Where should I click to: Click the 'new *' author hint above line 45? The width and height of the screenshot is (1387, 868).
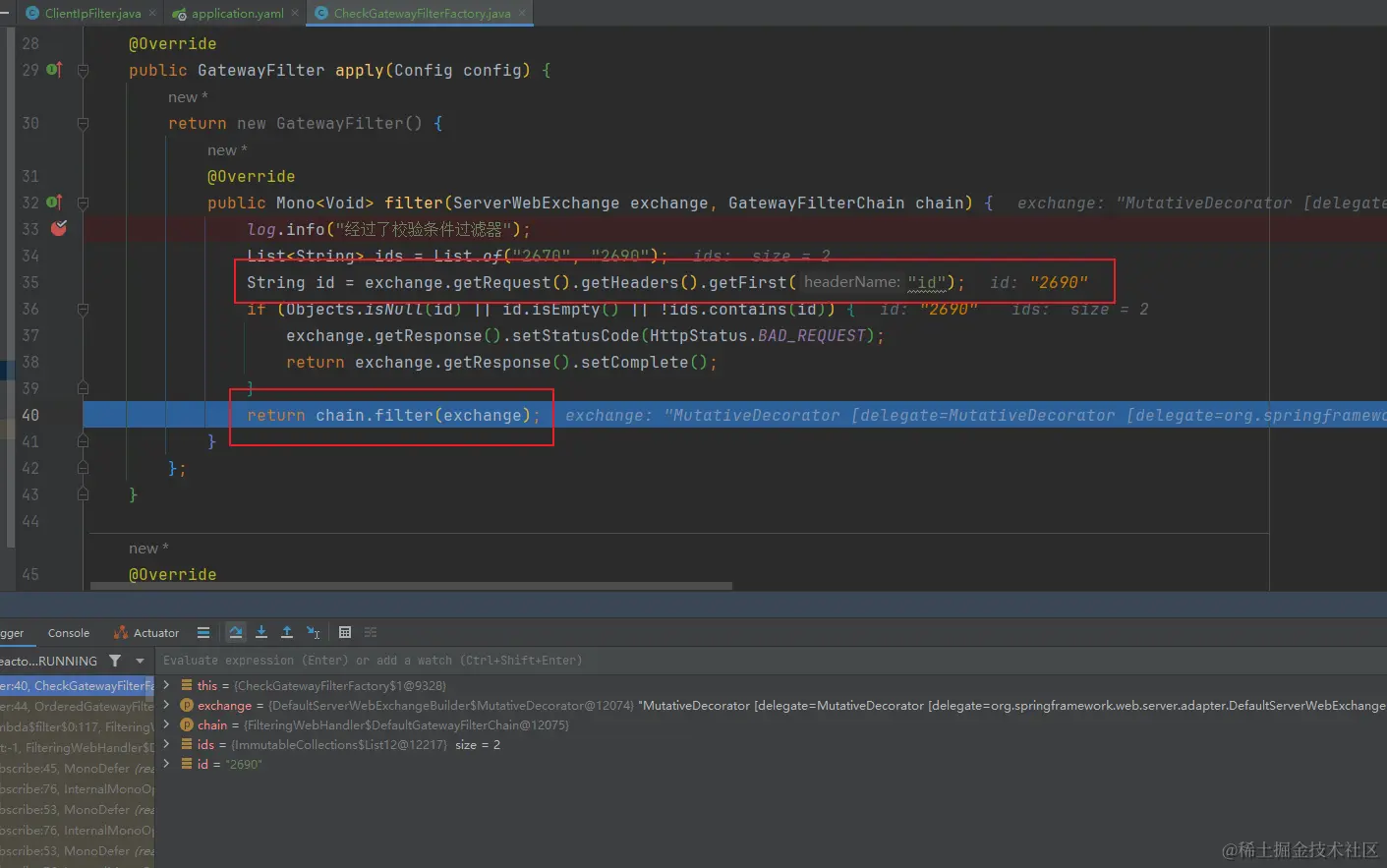148,549
